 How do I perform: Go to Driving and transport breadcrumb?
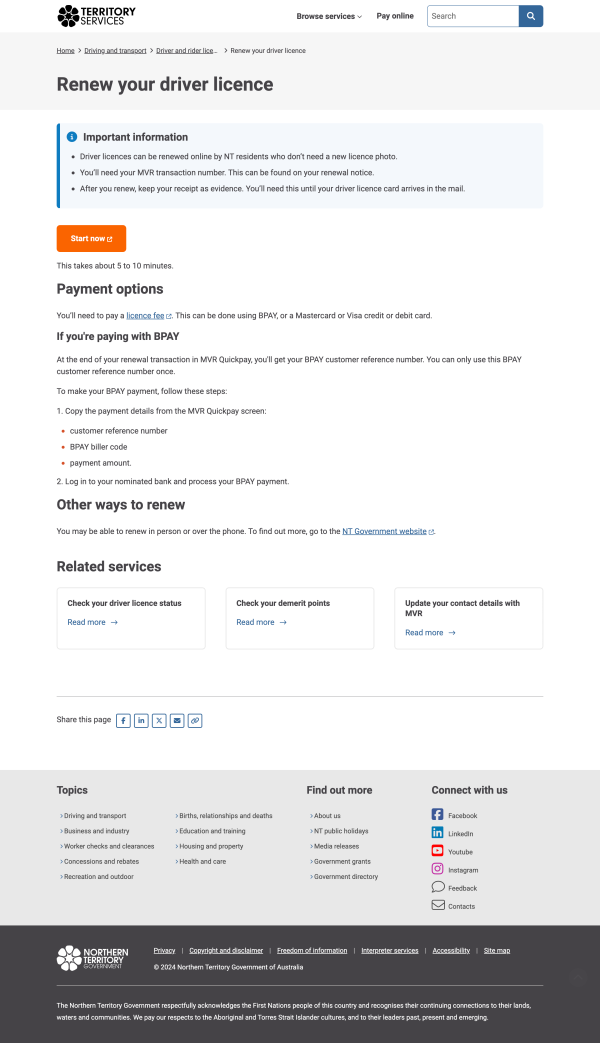pos(115,50)
